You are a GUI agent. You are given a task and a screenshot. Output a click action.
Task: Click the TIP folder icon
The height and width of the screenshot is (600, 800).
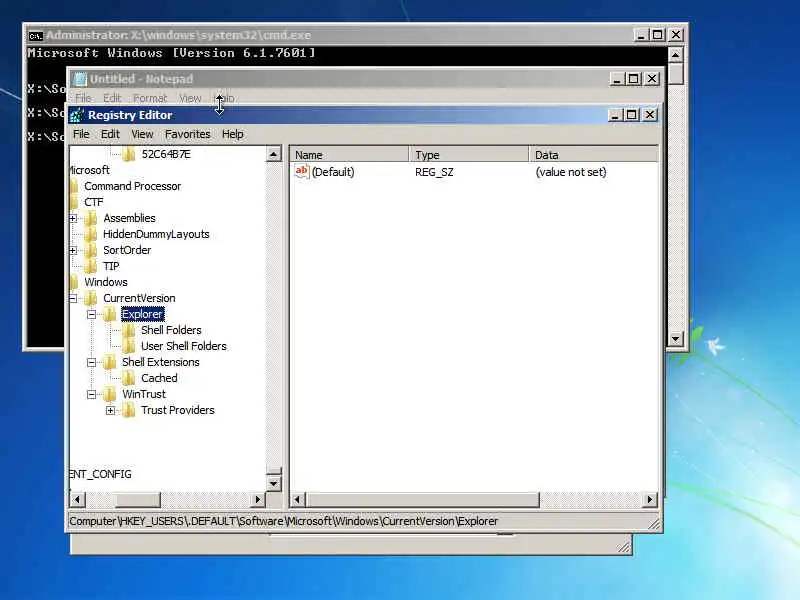(x=91, y=266)
